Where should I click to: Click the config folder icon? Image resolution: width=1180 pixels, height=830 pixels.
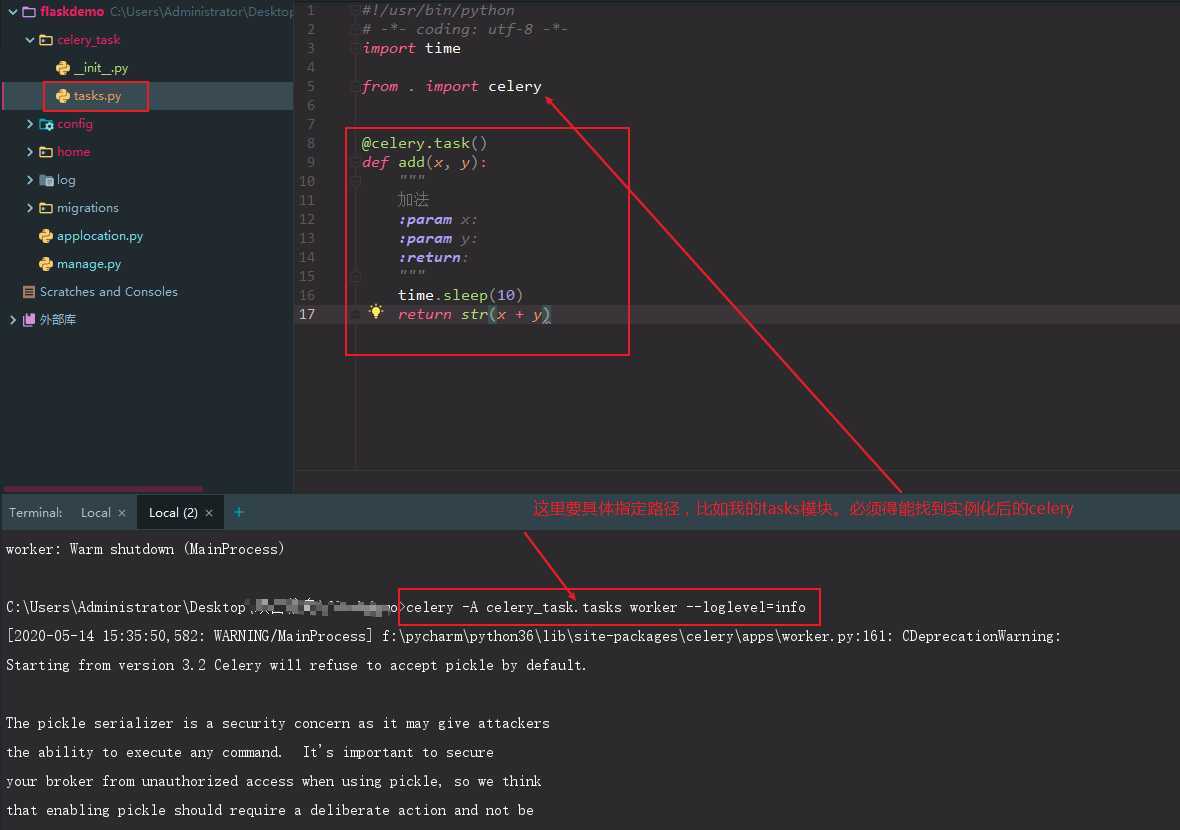pos(46,123)
